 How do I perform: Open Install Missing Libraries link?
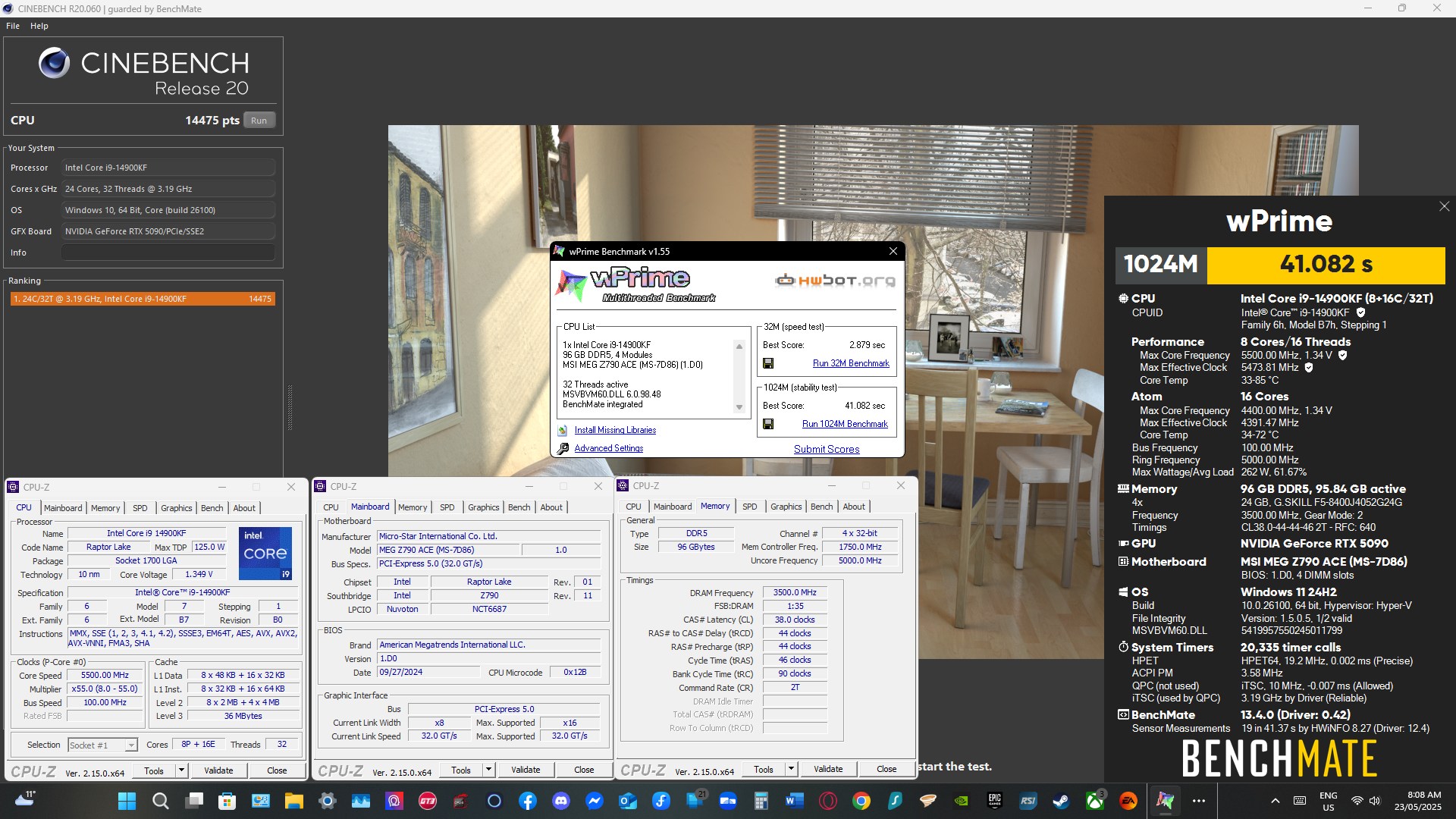[x=615, y=430]
